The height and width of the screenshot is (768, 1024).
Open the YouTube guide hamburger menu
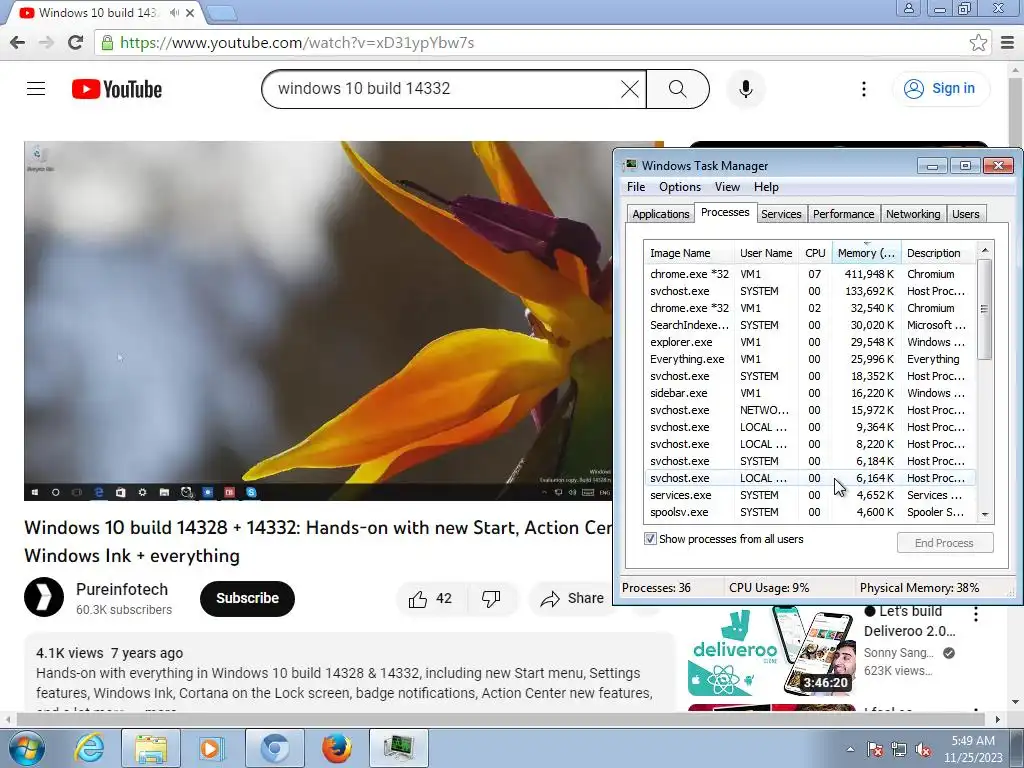click(x=36, y=89)
